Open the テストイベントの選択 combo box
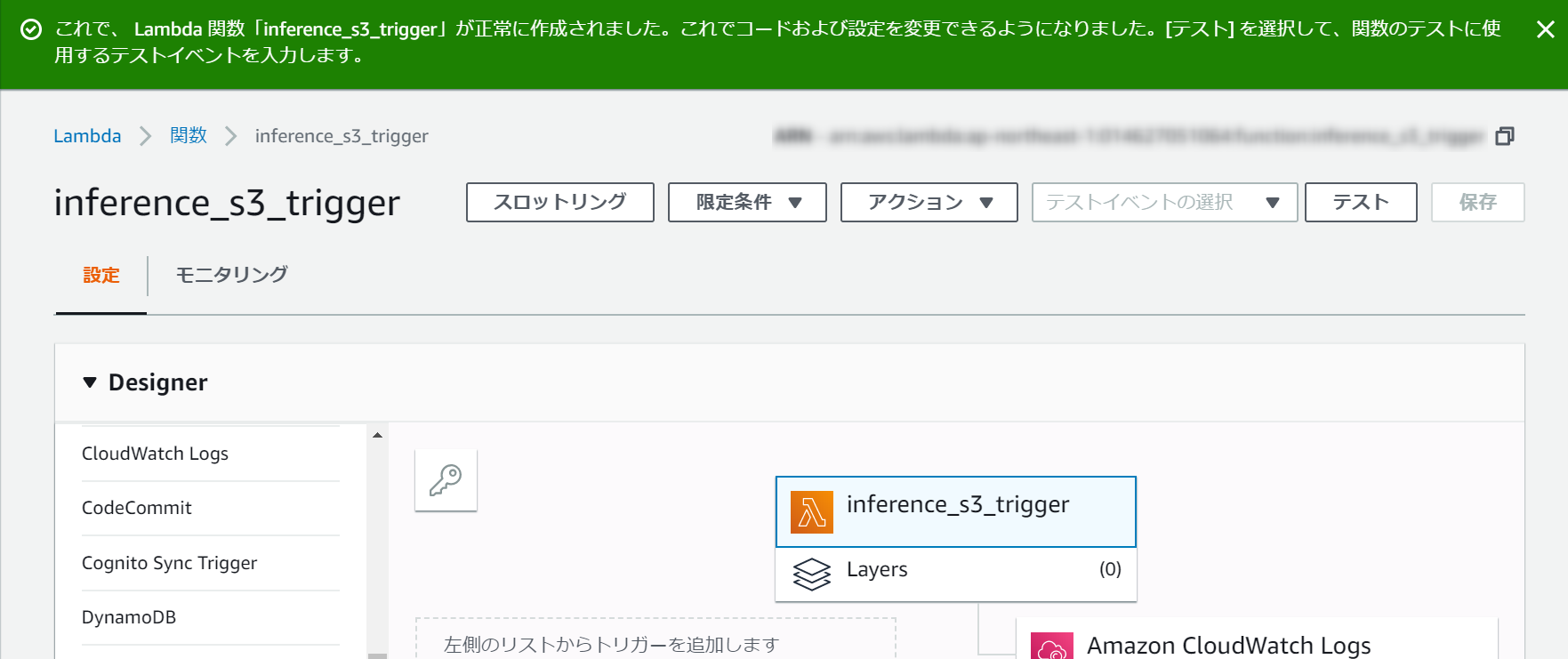 click(1165, 202)
